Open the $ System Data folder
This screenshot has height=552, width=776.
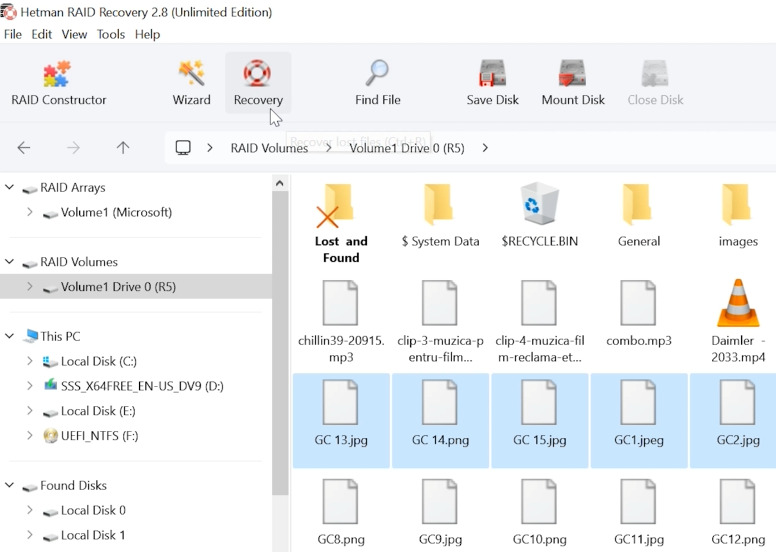(x=440, y=215)
